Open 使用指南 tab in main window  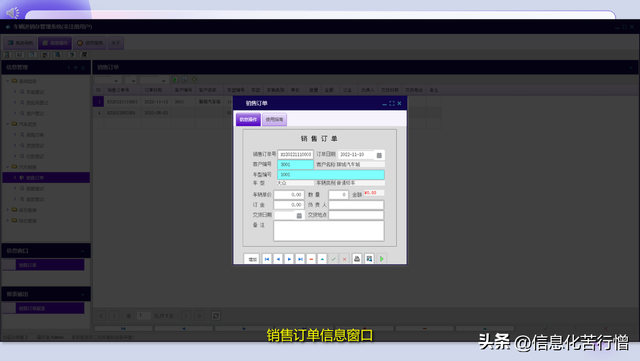tap(90, 43)
